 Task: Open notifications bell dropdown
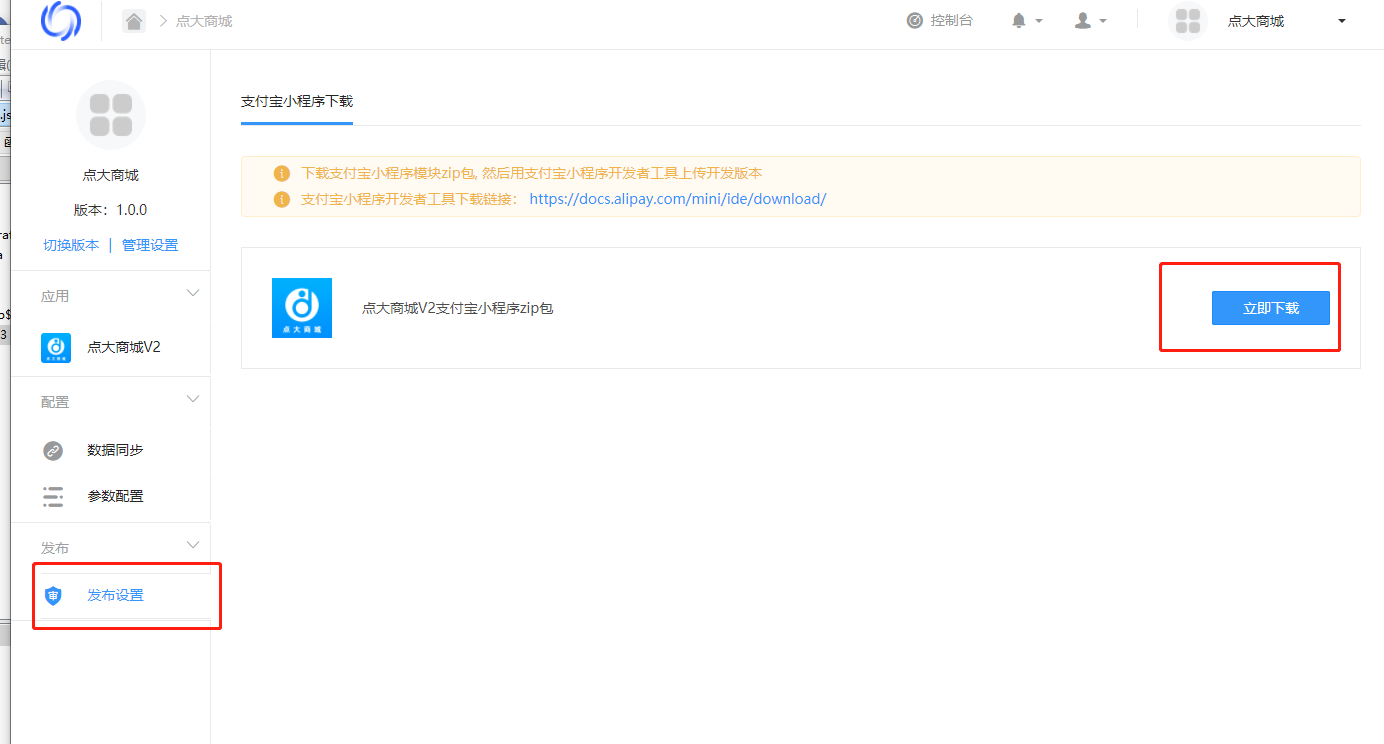[x=1027, y=20]
